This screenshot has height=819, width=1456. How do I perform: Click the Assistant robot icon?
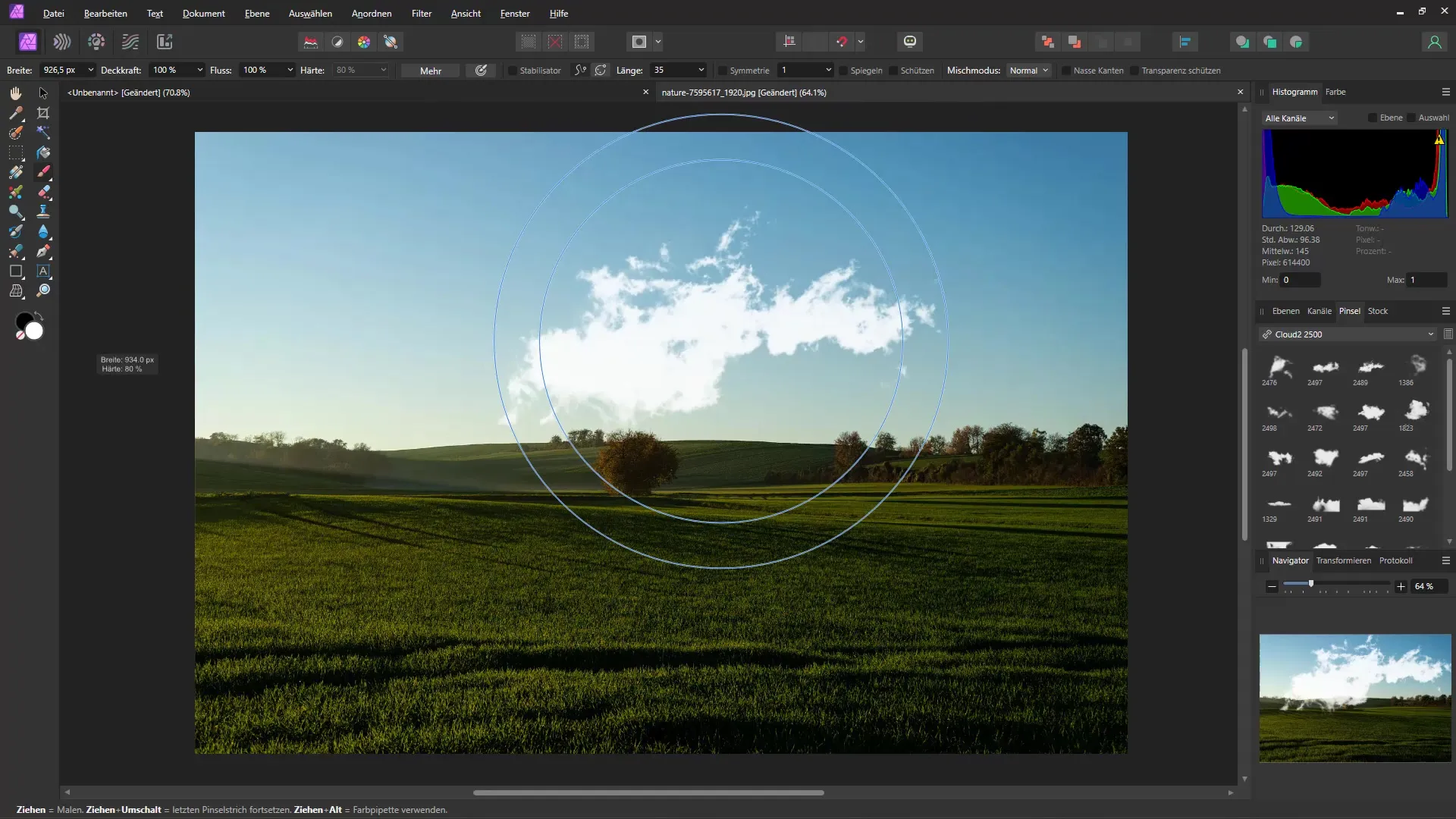(x=910, y=42)
